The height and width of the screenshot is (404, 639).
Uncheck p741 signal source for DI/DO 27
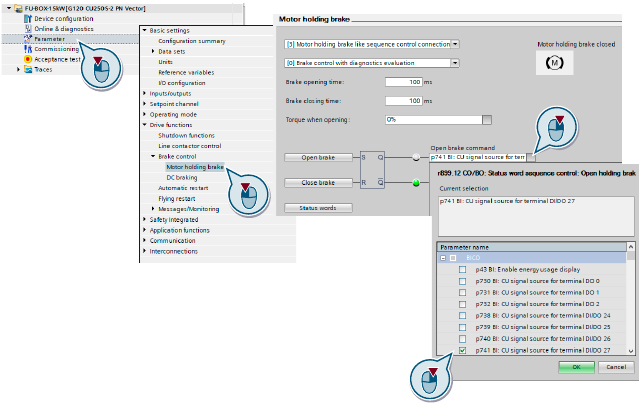(x=462, y=350)
